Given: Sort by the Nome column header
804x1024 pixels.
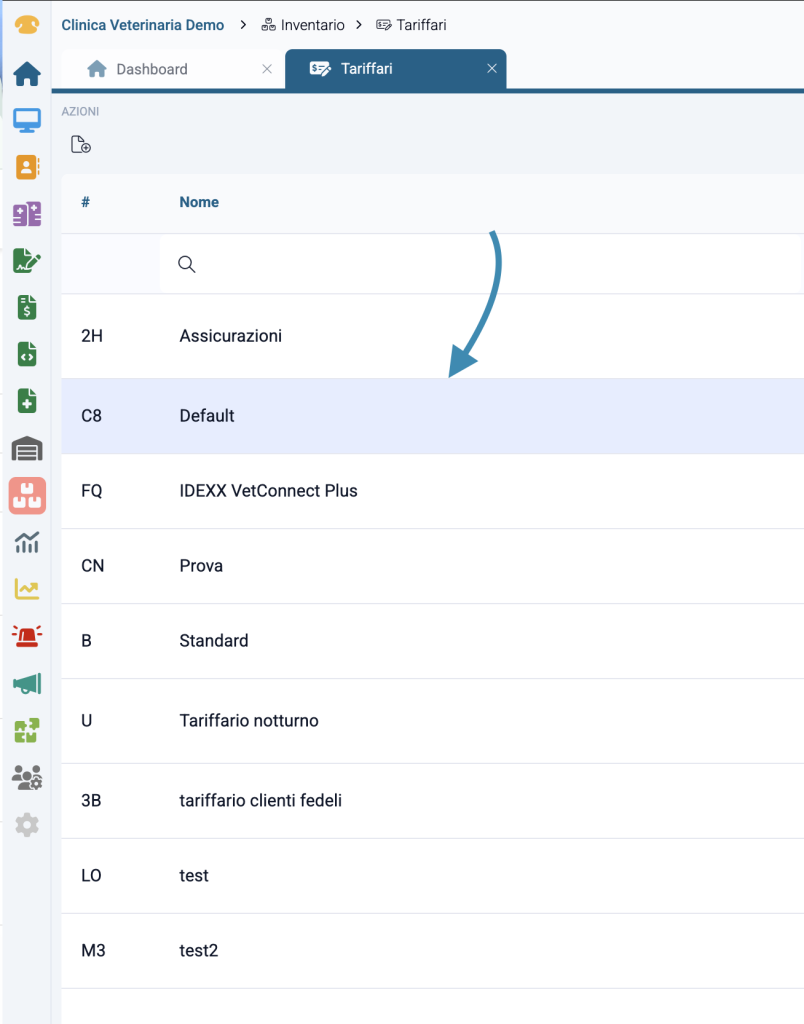Looking at the screenshot, I should [199, 202].
